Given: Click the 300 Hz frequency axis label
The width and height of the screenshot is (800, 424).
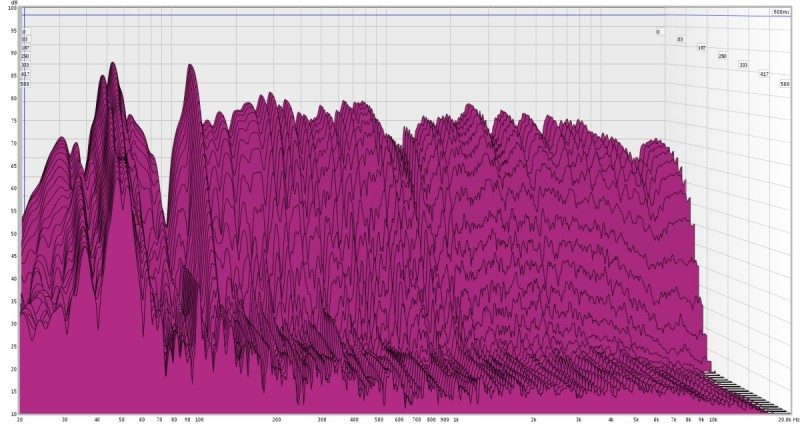Looking at the screenshot, I should point(321,419).
